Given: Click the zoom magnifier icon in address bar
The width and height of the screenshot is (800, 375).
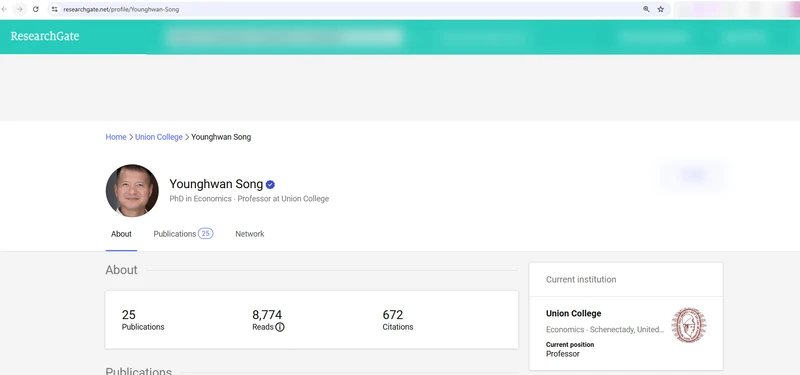Looking at the screenshot, I should coord(646,9).
